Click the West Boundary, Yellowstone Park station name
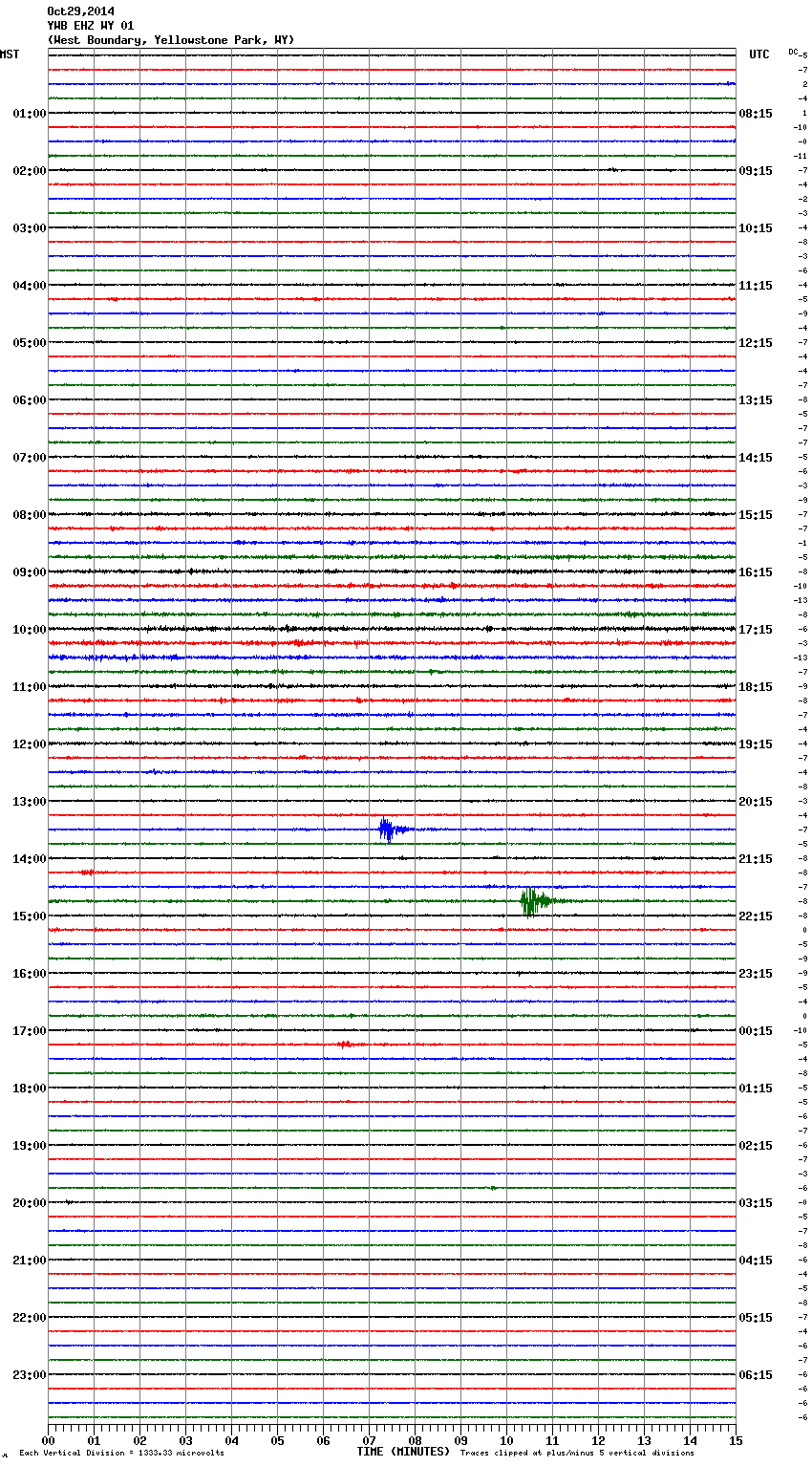 click(171, 40)
